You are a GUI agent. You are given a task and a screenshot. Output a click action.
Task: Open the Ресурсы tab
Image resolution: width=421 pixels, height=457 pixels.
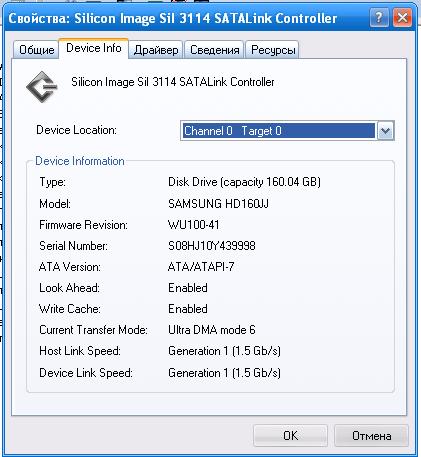coord(273,50)
